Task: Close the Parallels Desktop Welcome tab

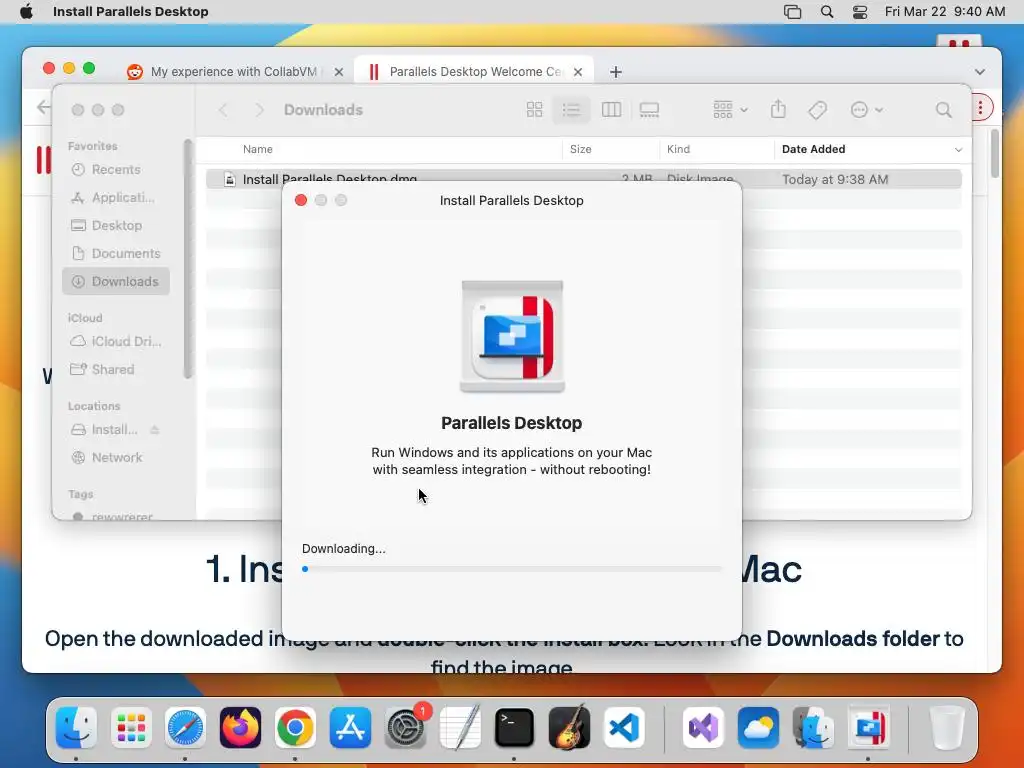Action: [x=578, y=72]
